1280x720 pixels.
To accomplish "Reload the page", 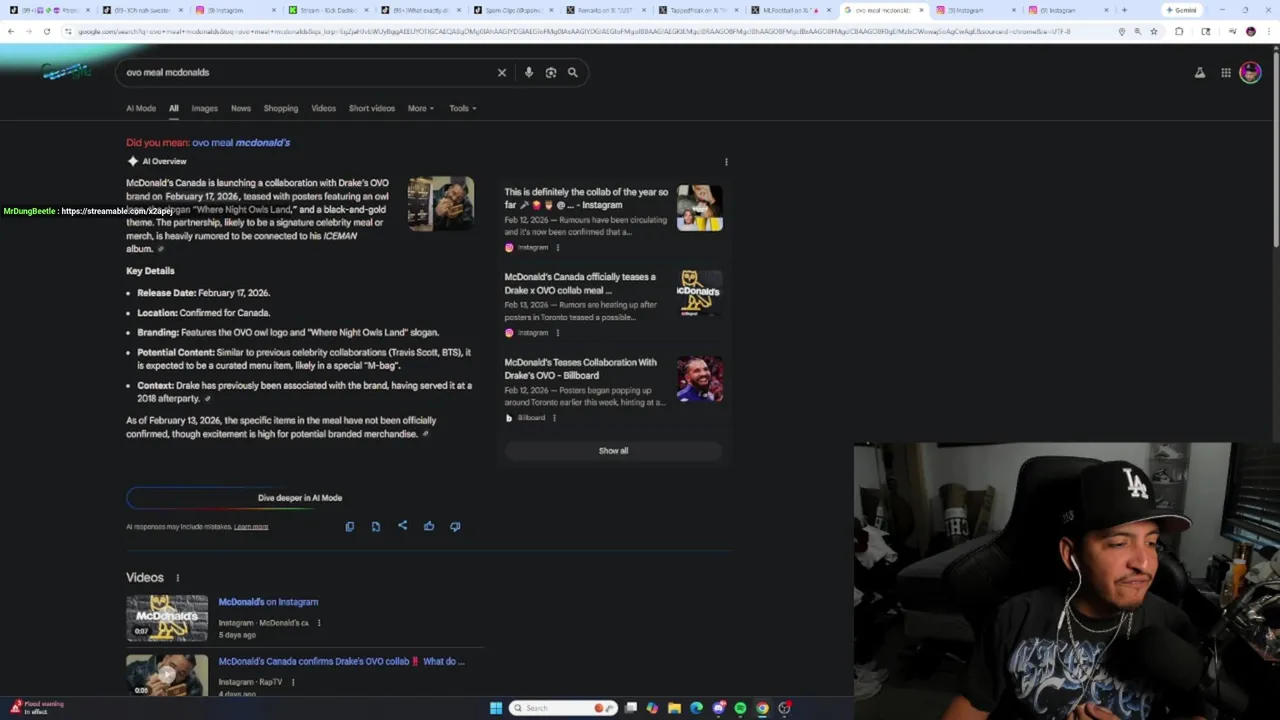I will 47,31.
